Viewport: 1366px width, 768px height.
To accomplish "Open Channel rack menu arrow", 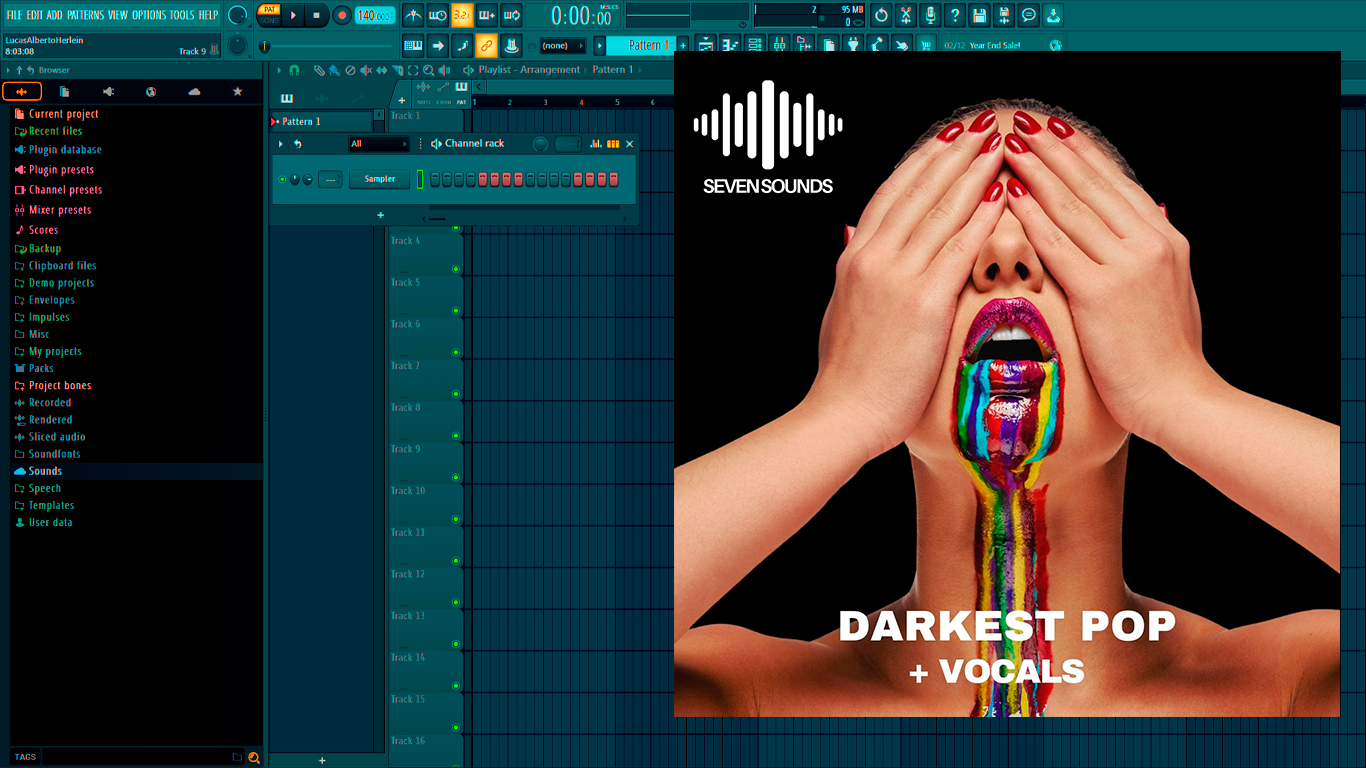I will click(281, 144).
